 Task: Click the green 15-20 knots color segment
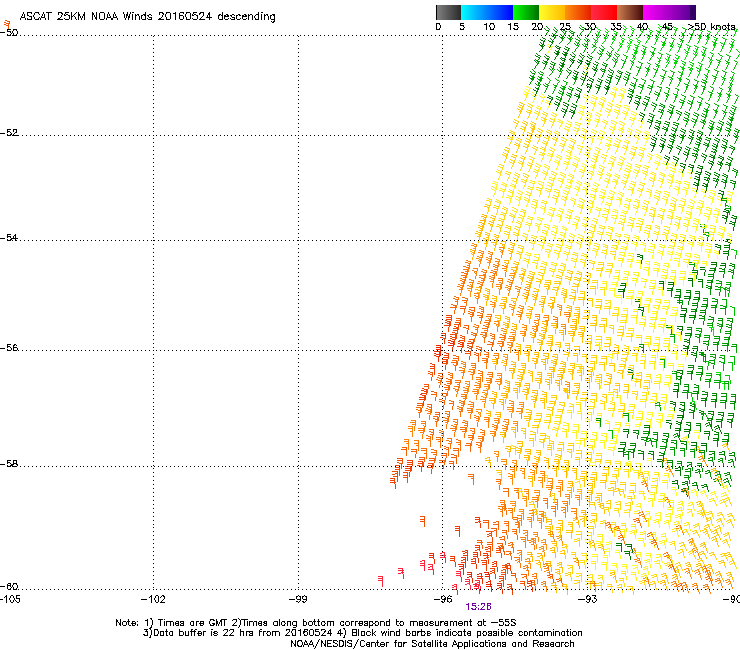click(526, 12)
